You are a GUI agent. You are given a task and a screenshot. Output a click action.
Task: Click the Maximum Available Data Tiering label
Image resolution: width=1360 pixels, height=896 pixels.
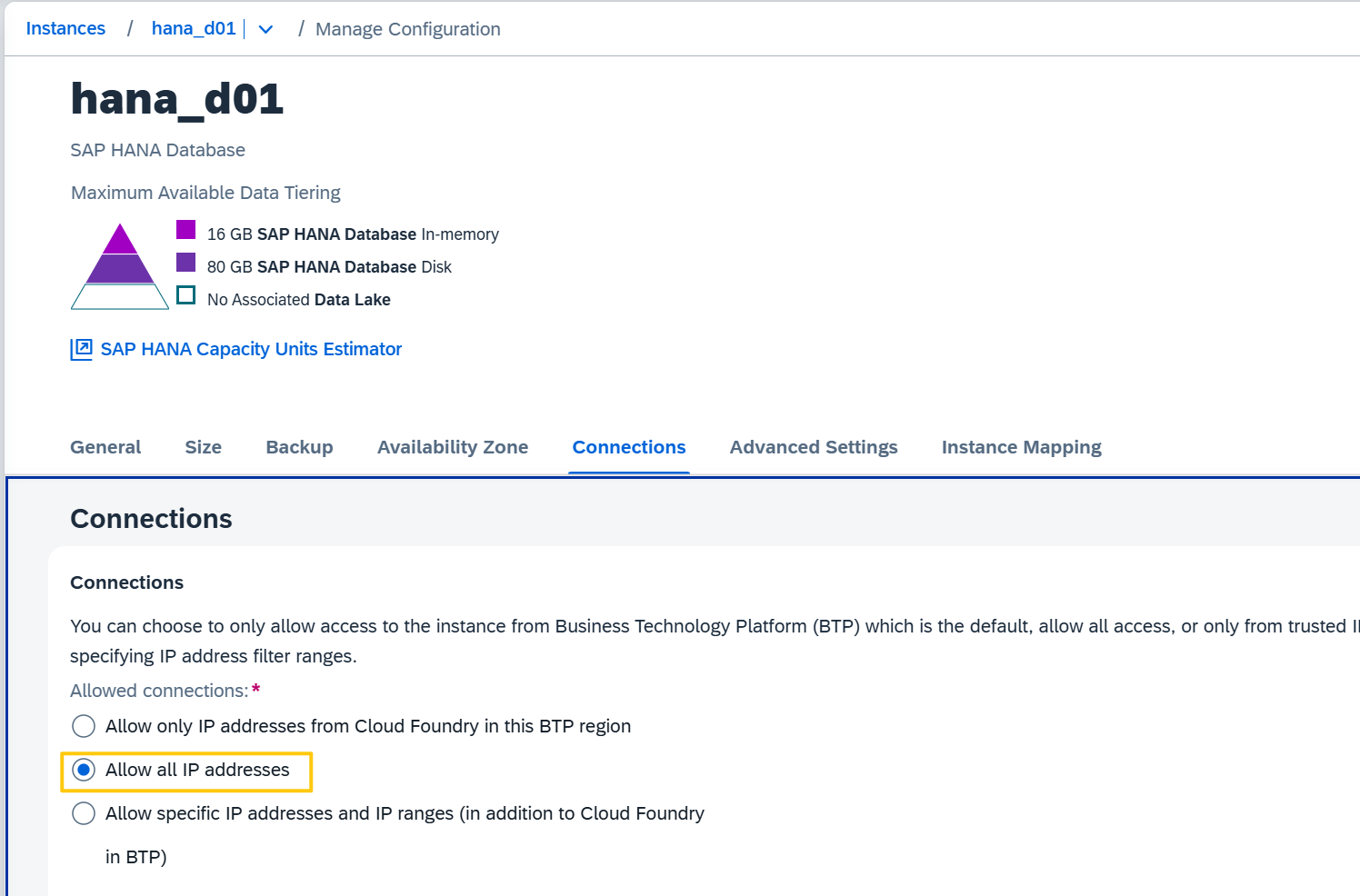(205, 193)
